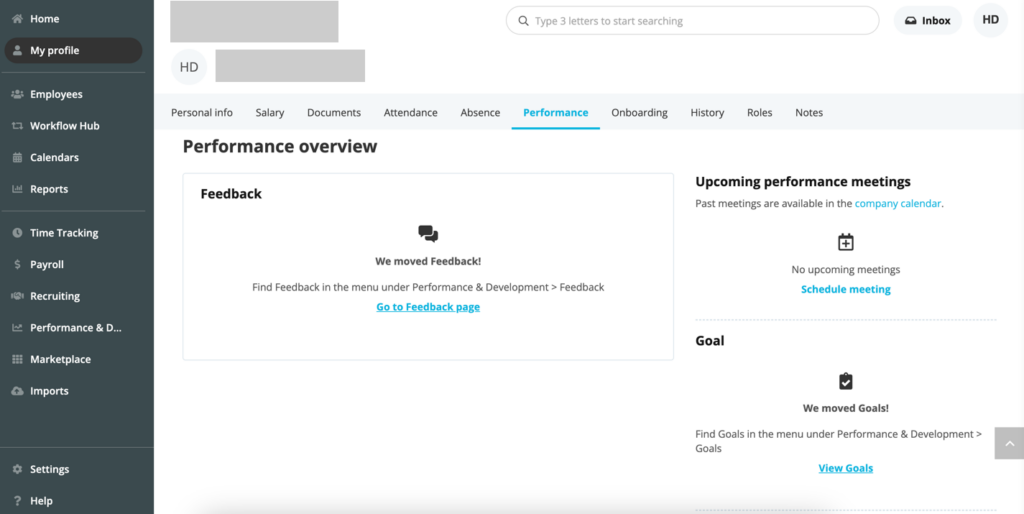Open the Roles tab
The width and height of the screenshot is (1024, 514).
point(760,112)
